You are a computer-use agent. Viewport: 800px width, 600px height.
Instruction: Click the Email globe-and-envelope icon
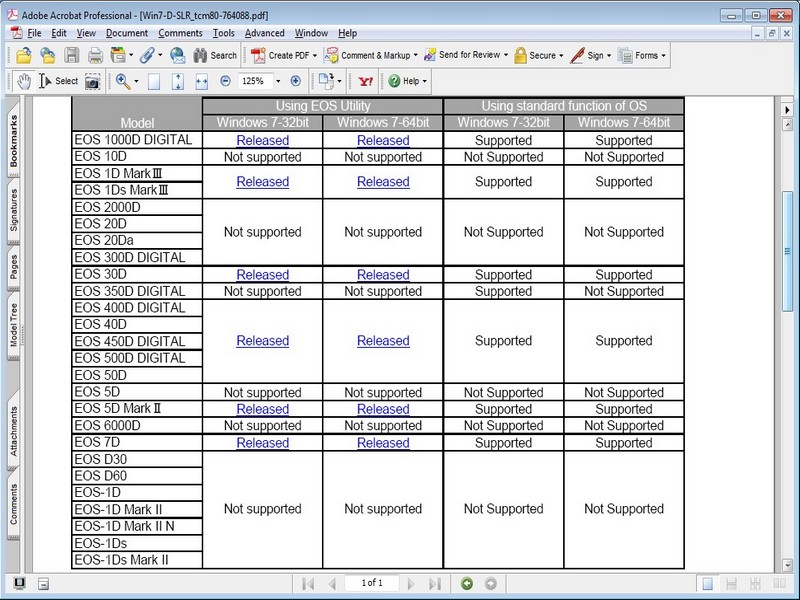(178, 55)
